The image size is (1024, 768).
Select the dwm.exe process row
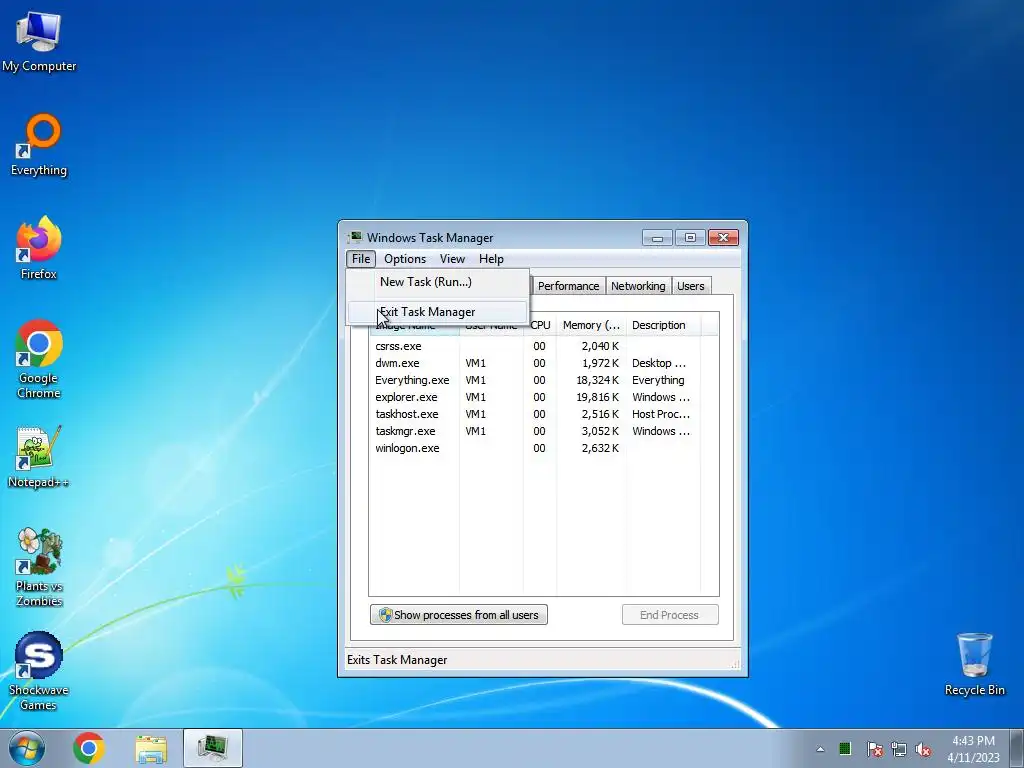(543, 363)
